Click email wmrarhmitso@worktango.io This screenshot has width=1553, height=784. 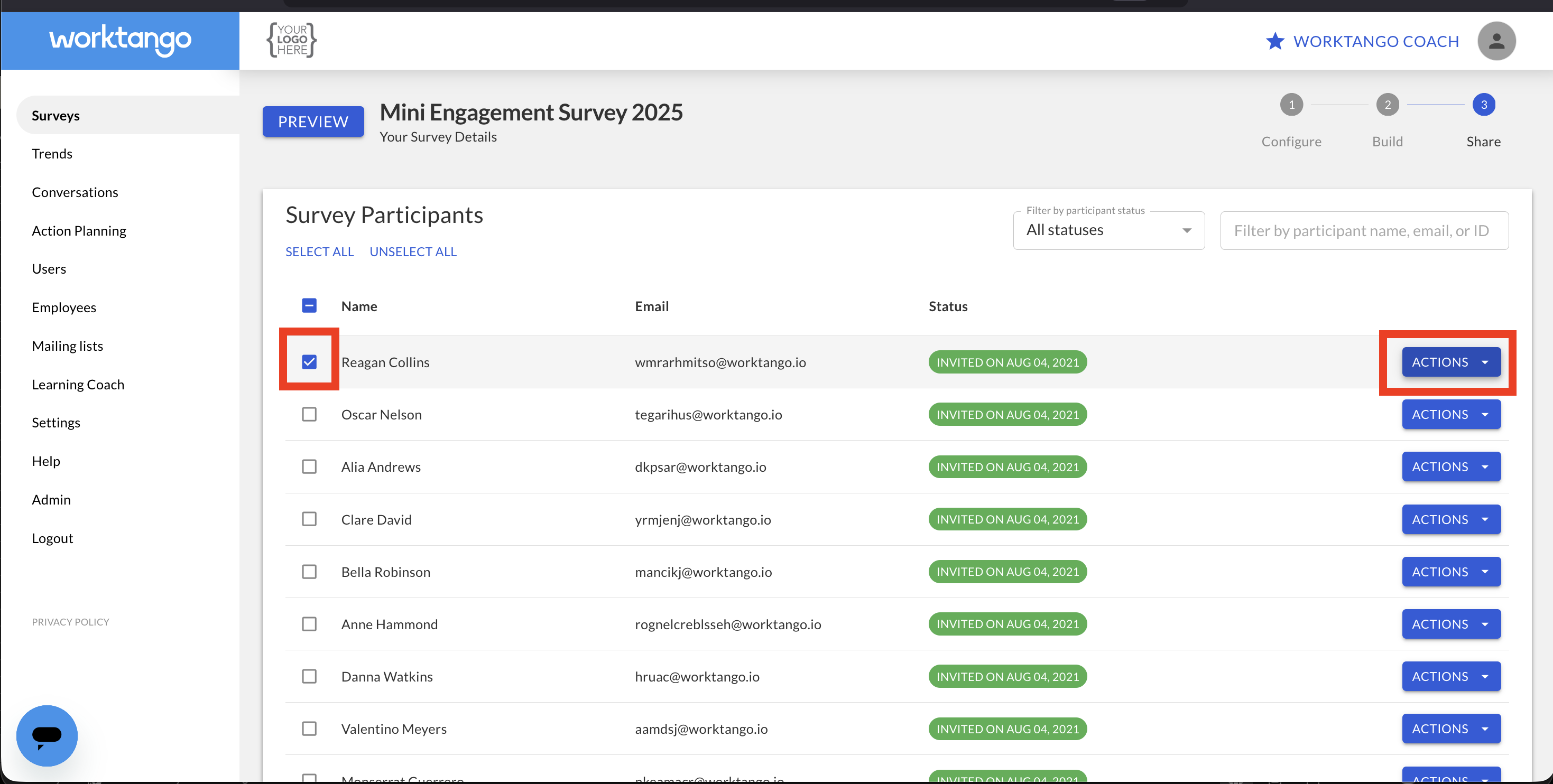coord(720,362)
